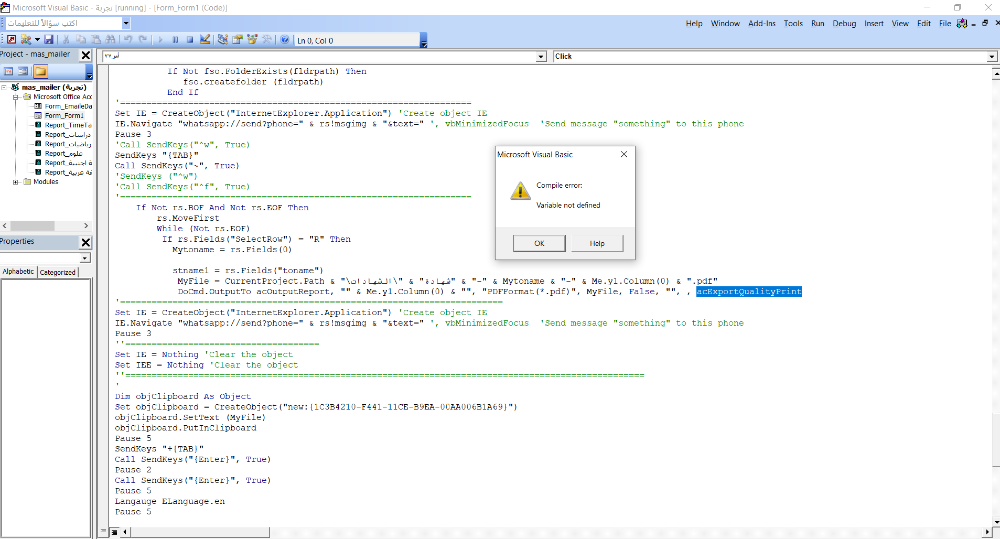Toggle Folders icon in Project panel

click(x=40, y=71)
